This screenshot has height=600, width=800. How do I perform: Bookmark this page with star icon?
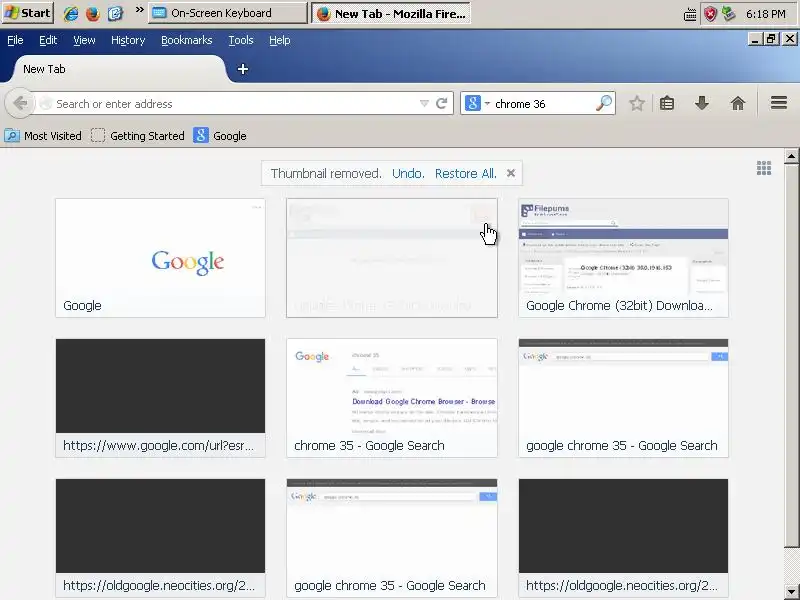click(637, 104)
